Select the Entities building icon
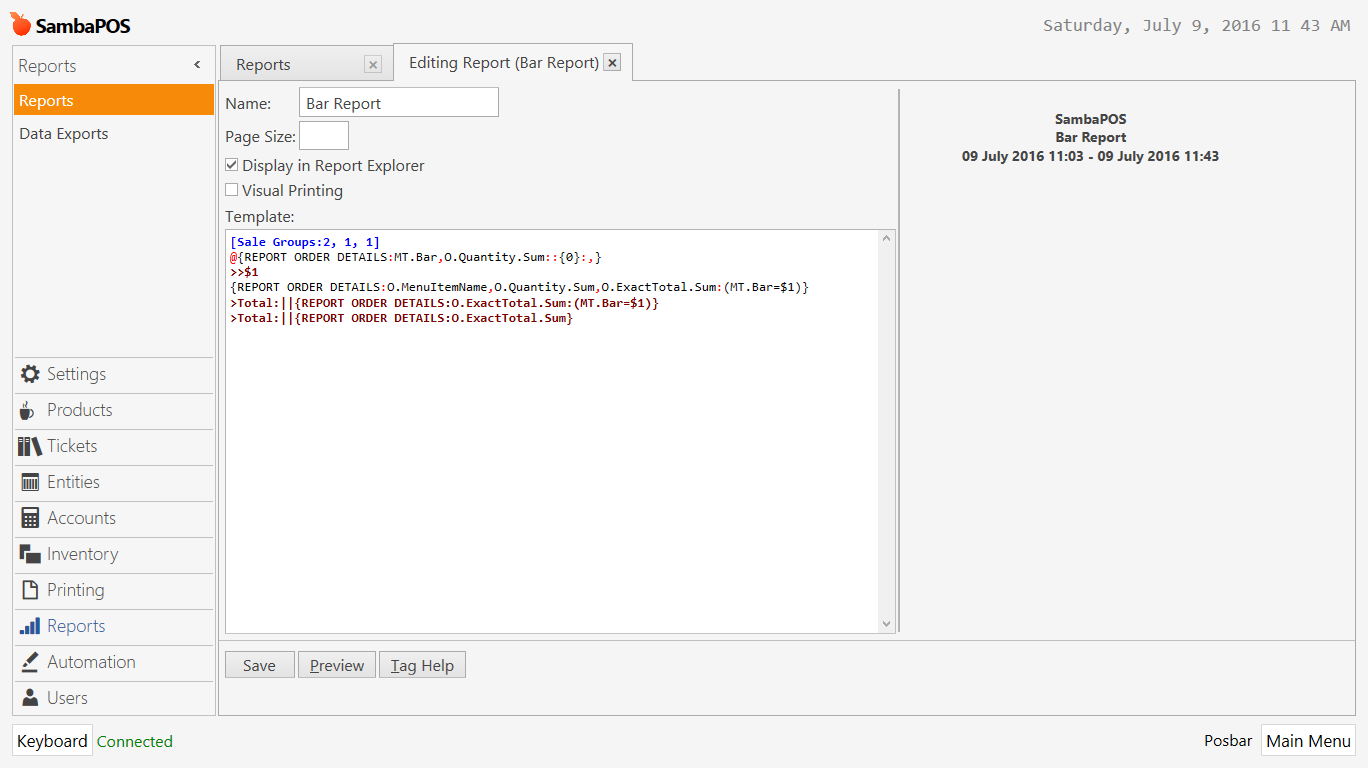1368x768 pixels. click(30, 482)
